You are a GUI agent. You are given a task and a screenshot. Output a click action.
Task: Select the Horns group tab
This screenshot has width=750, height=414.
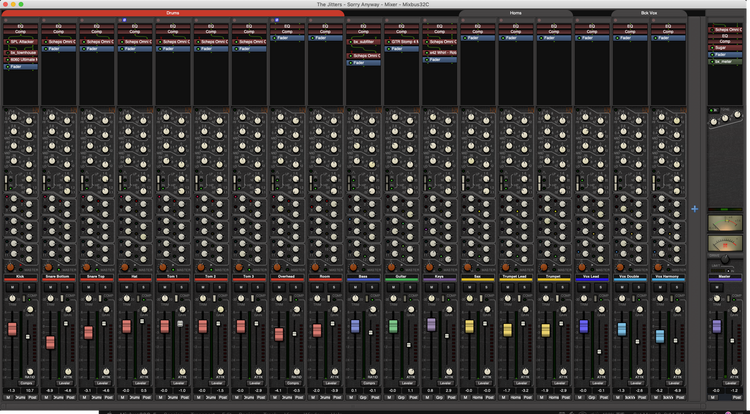pyautogui.click(x=515, y=13)
